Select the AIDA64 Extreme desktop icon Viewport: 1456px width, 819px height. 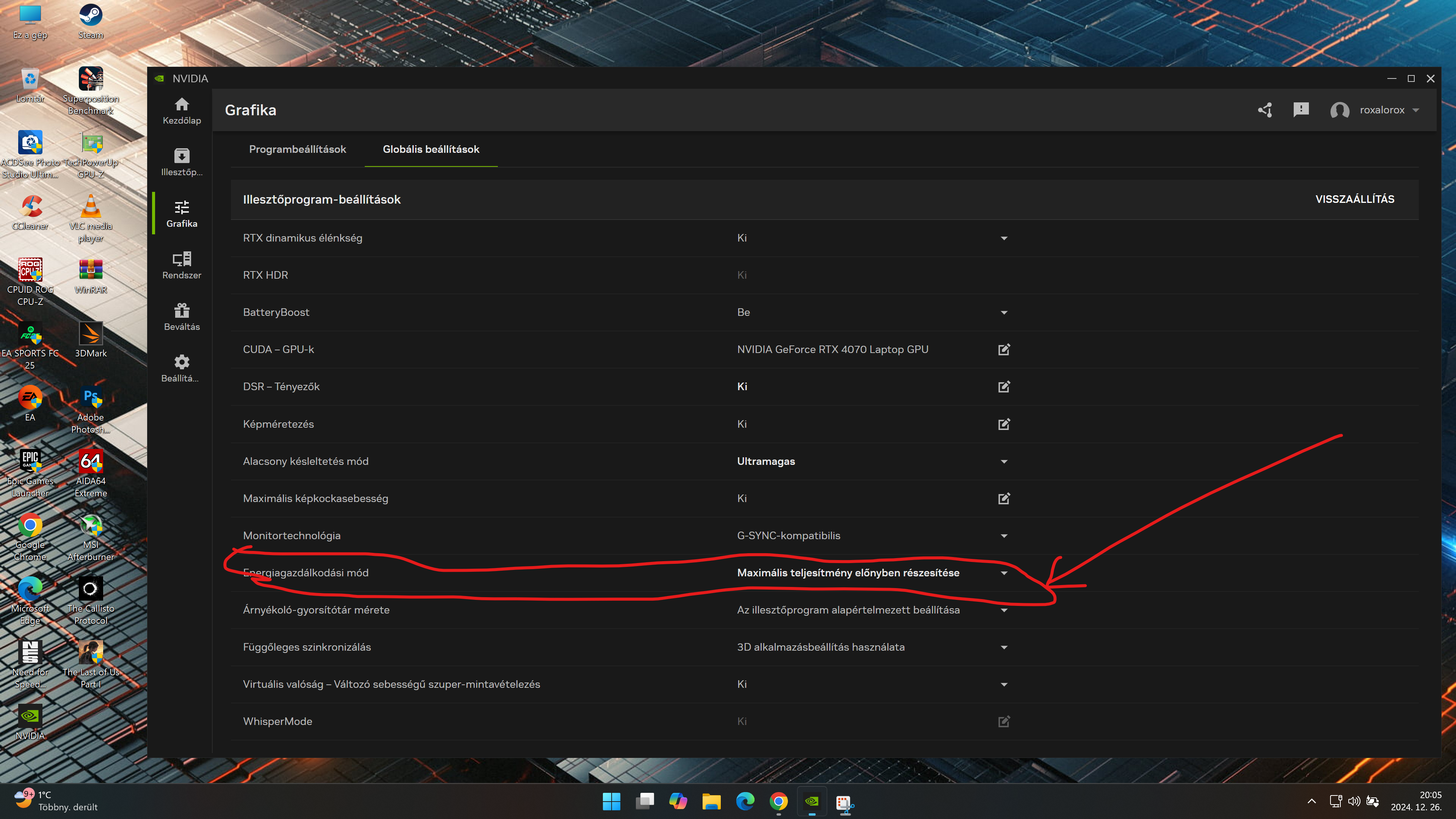[x=91, y=474]
